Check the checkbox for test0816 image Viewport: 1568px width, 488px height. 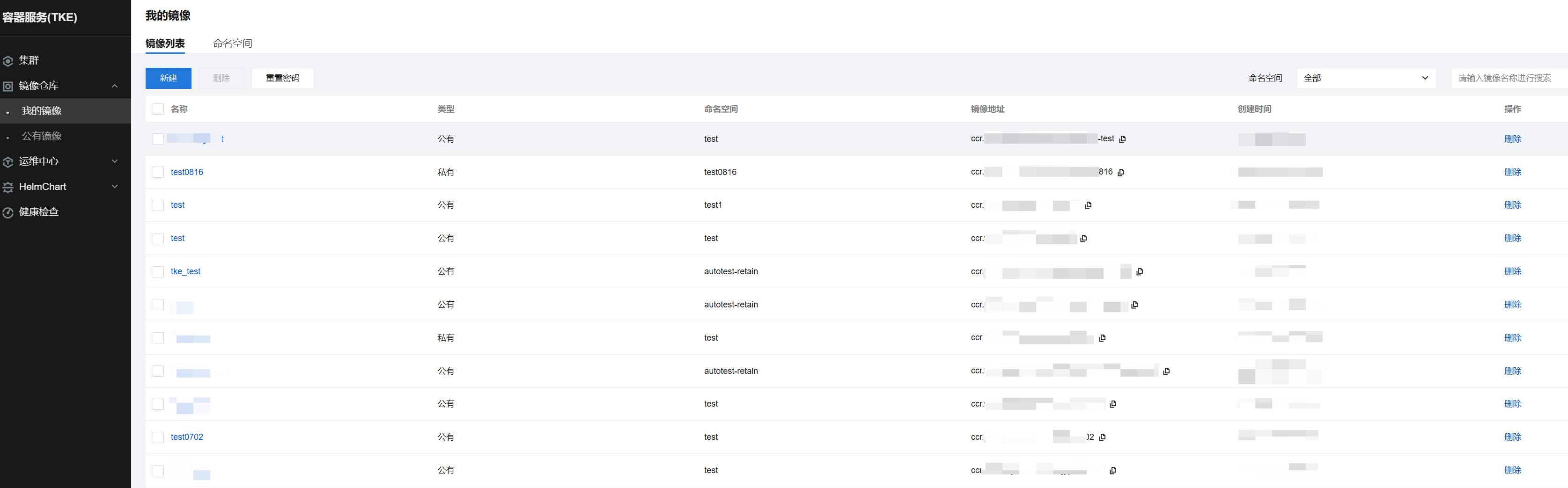[x=158, y=172]
